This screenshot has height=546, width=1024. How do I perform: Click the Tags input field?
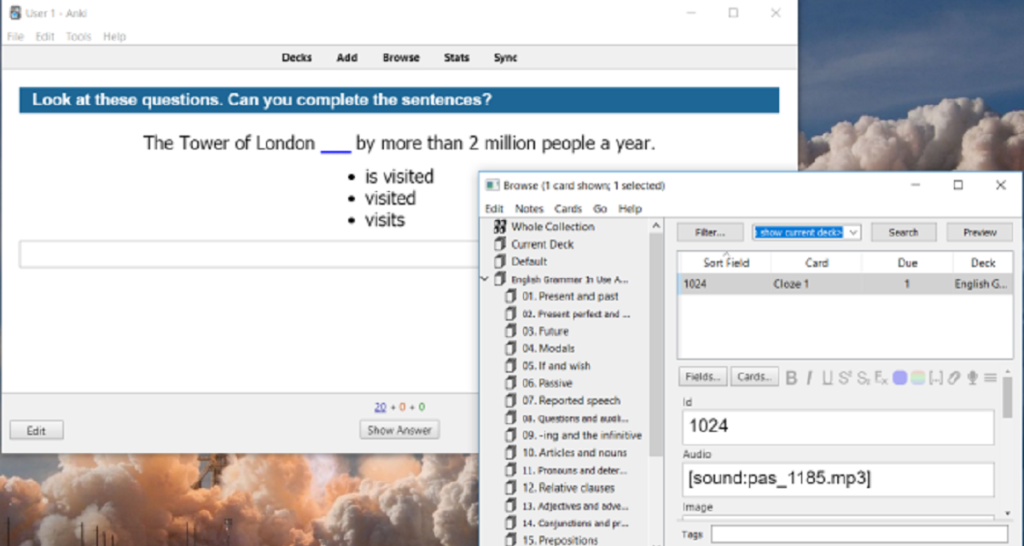click(x=858, y=534)
